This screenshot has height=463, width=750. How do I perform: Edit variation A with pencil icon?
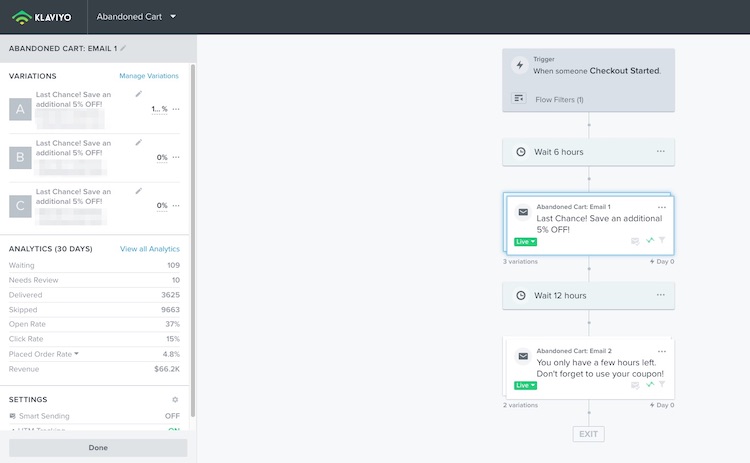click(138, 94)
